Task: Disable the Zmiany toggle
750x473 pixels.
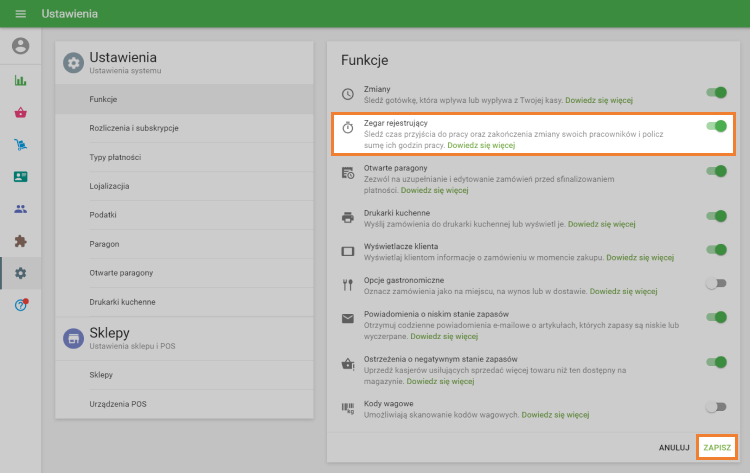Action: (x=716, y=92)
